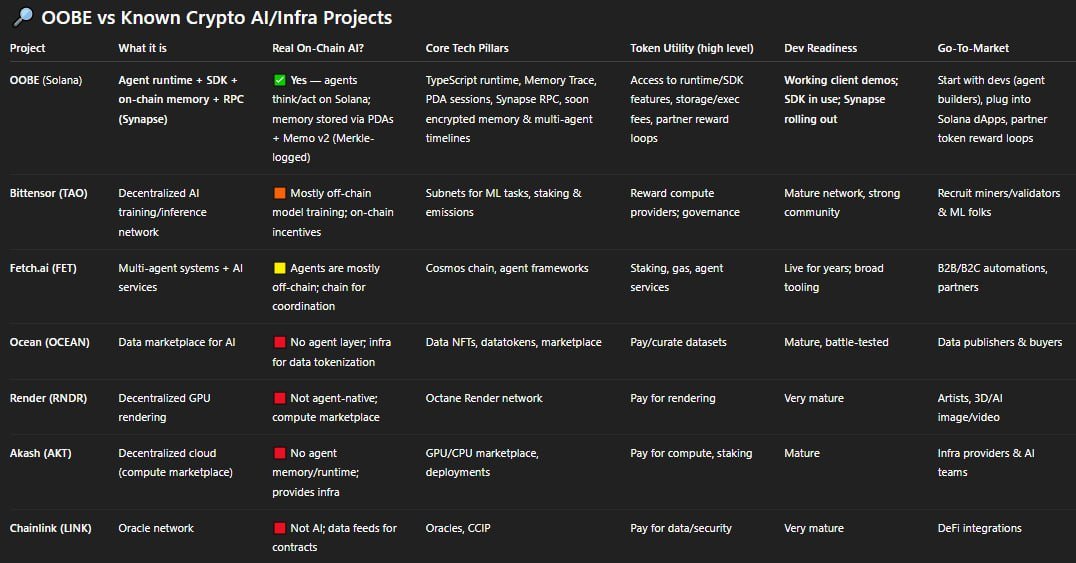
Task: Click the orange square in Bittensor row
Action: 279,194
